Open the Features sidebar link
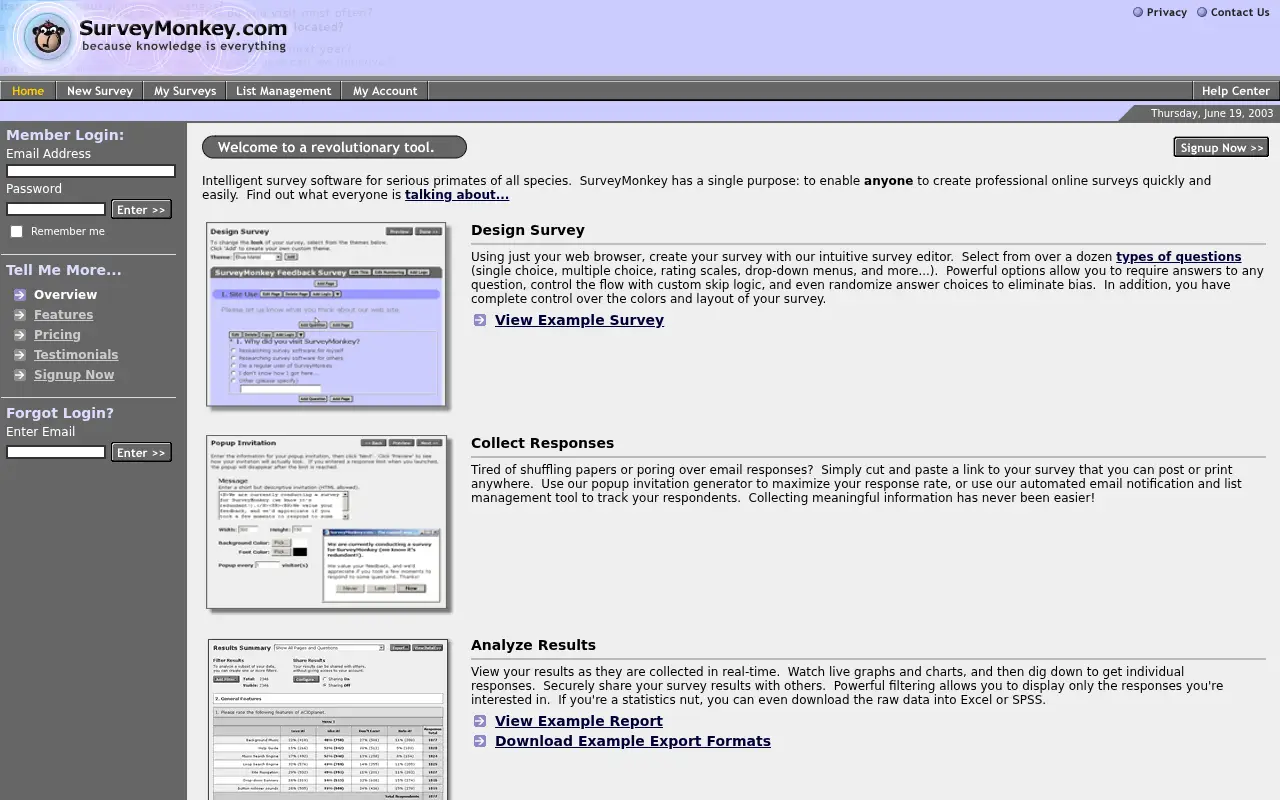The width and height of the screenshot is (1280, 800). pos(63,315)
